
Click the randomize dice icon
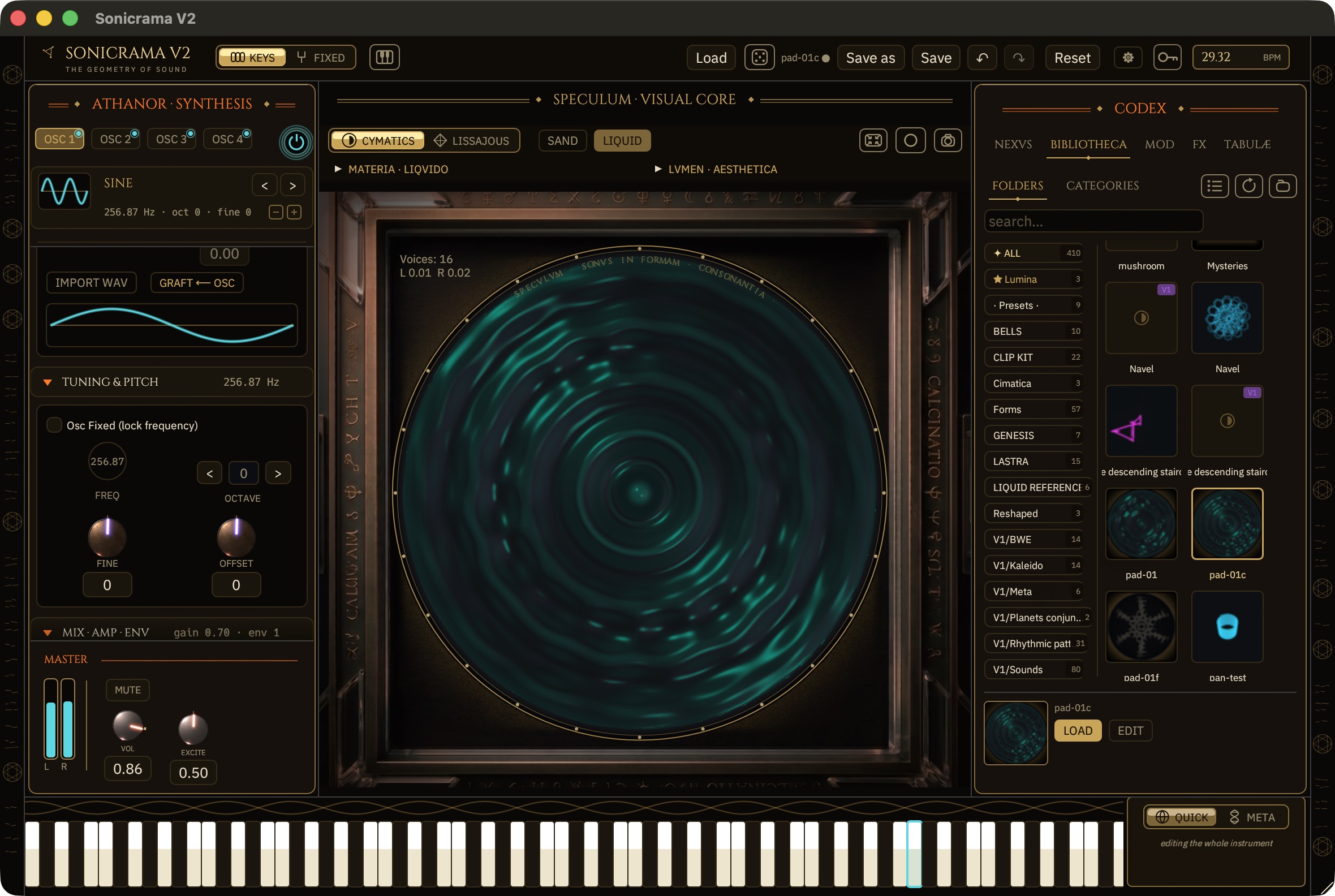point(759,57)
